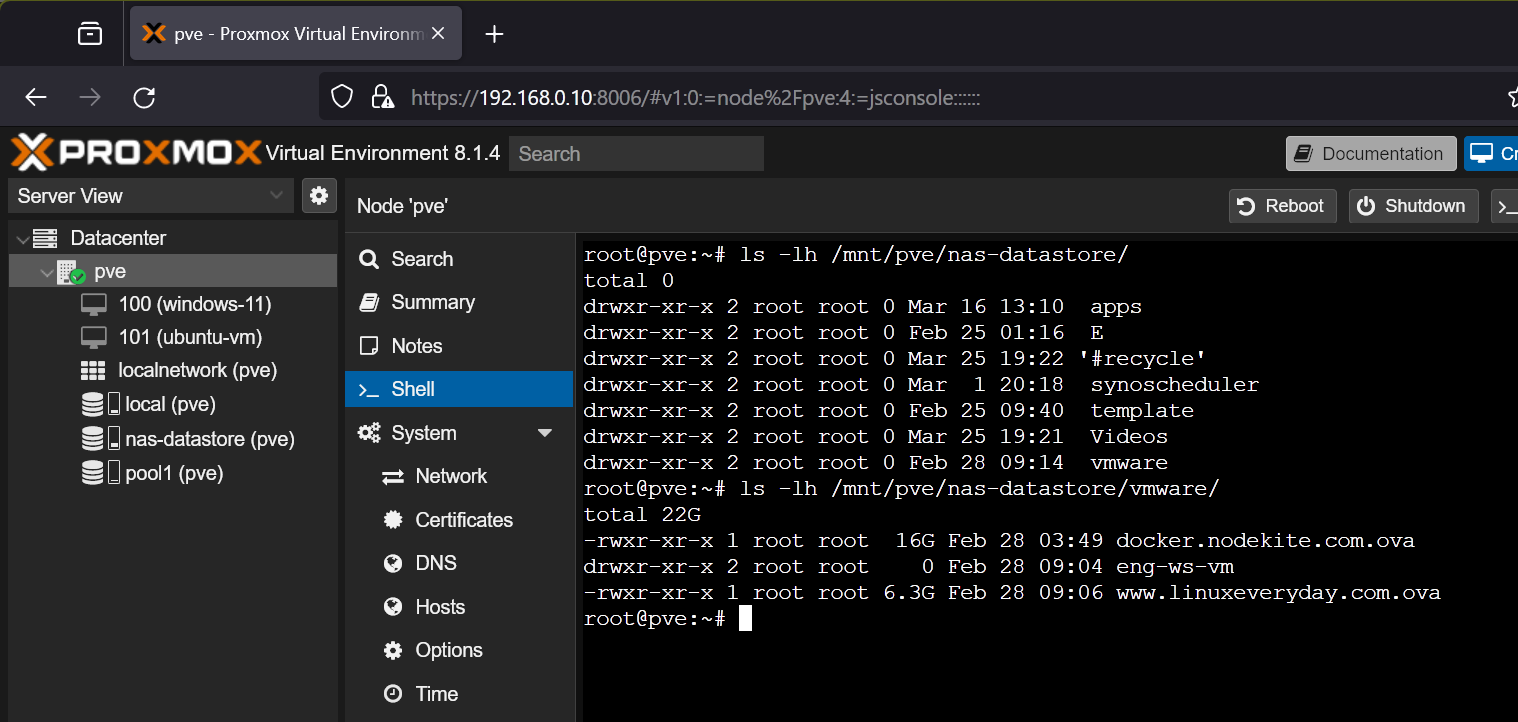Click the browser reload icon

(x=144, y=97)
